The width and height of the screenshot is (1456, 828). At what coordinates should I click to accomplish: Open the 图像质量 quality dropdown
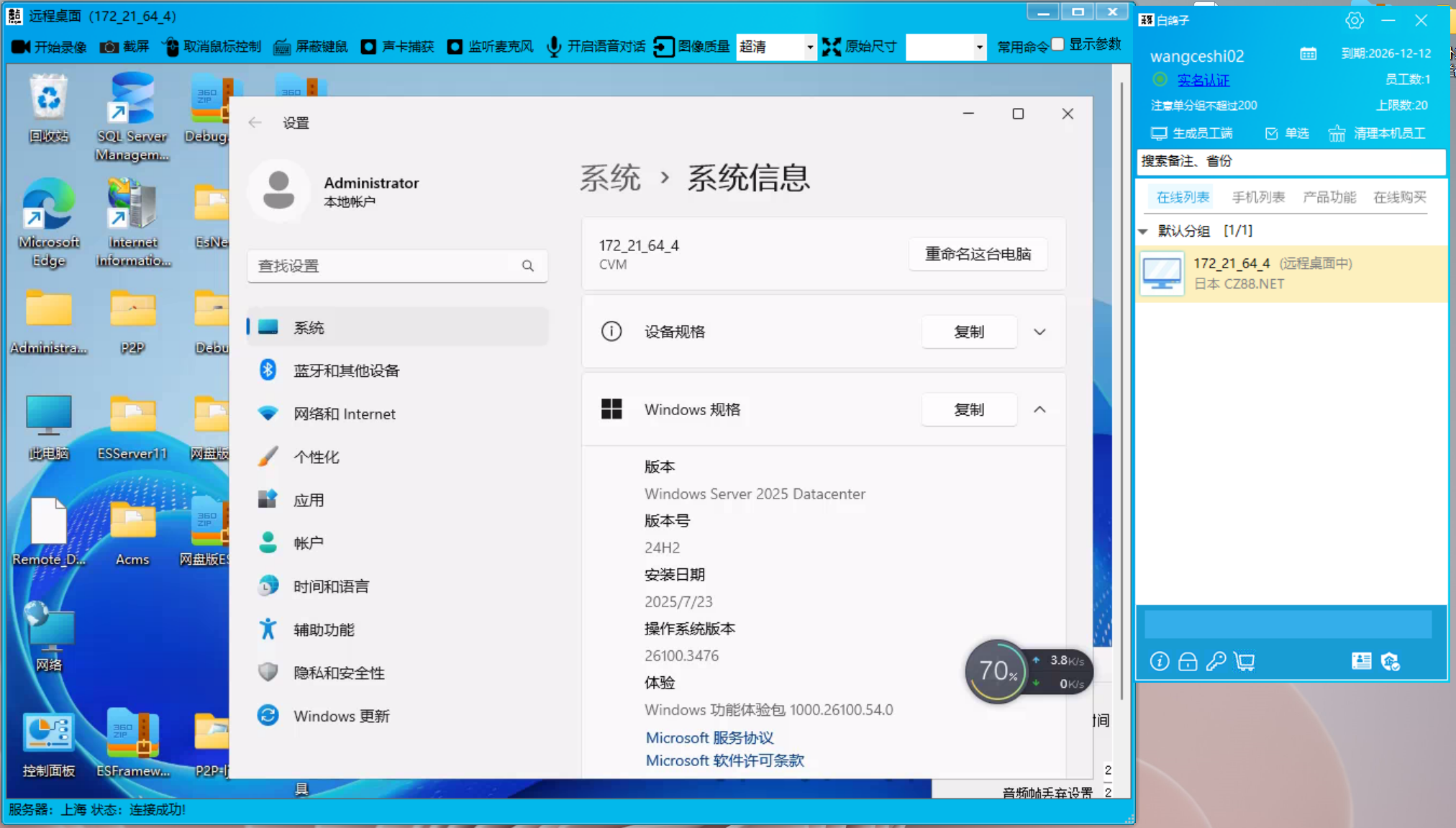(x=809, y=47)
